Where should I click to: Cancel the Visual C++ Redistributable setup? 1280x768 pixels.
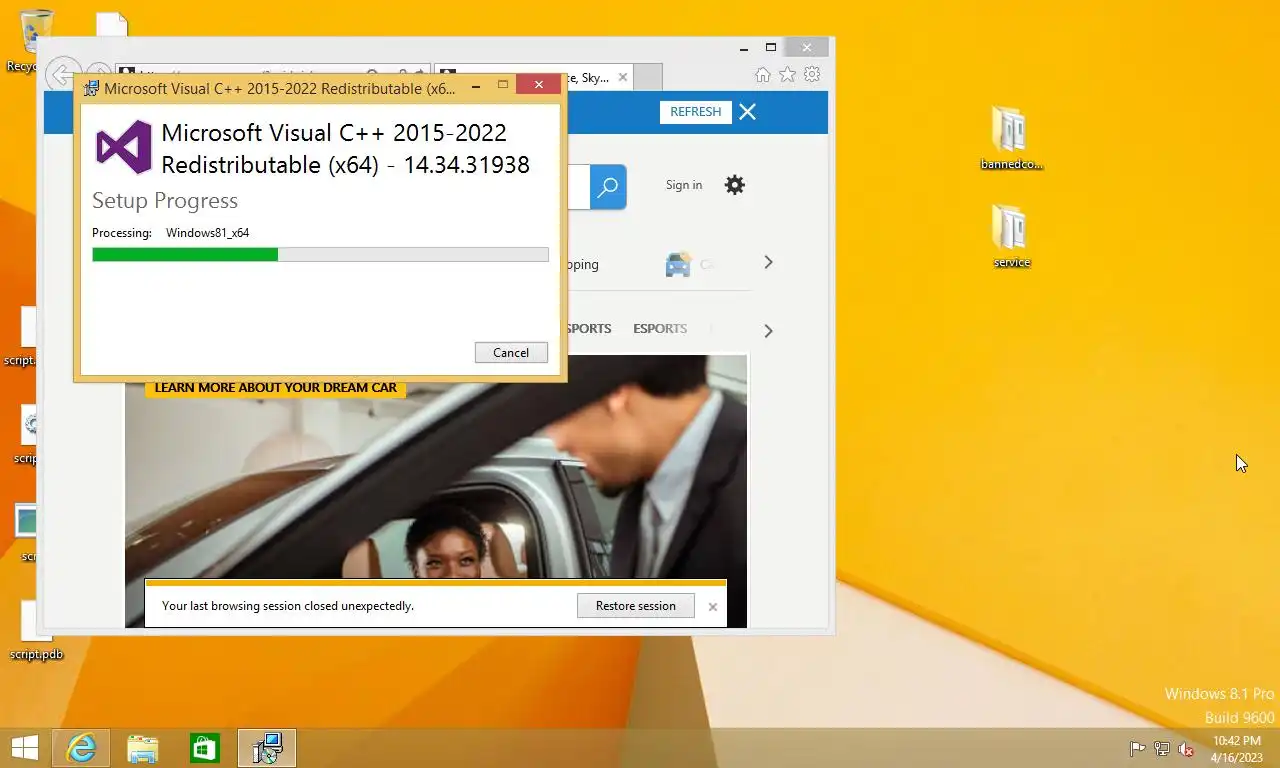point(511,352)
